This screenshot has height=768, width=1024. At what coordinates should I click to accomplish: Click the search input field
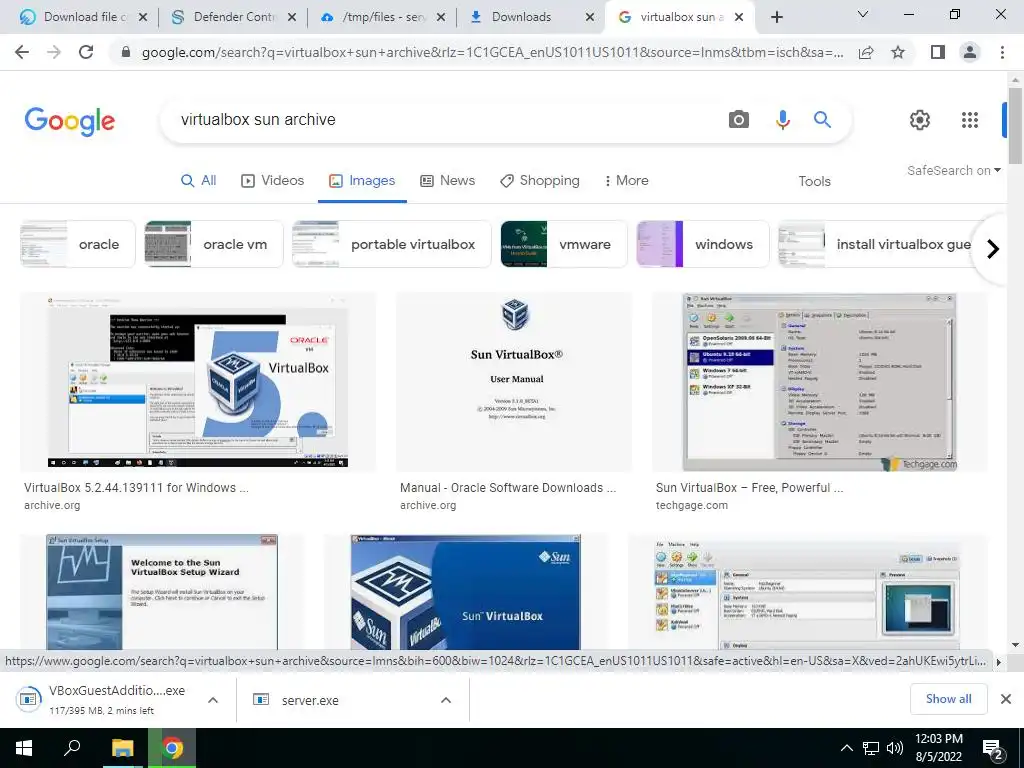[444, 120]
